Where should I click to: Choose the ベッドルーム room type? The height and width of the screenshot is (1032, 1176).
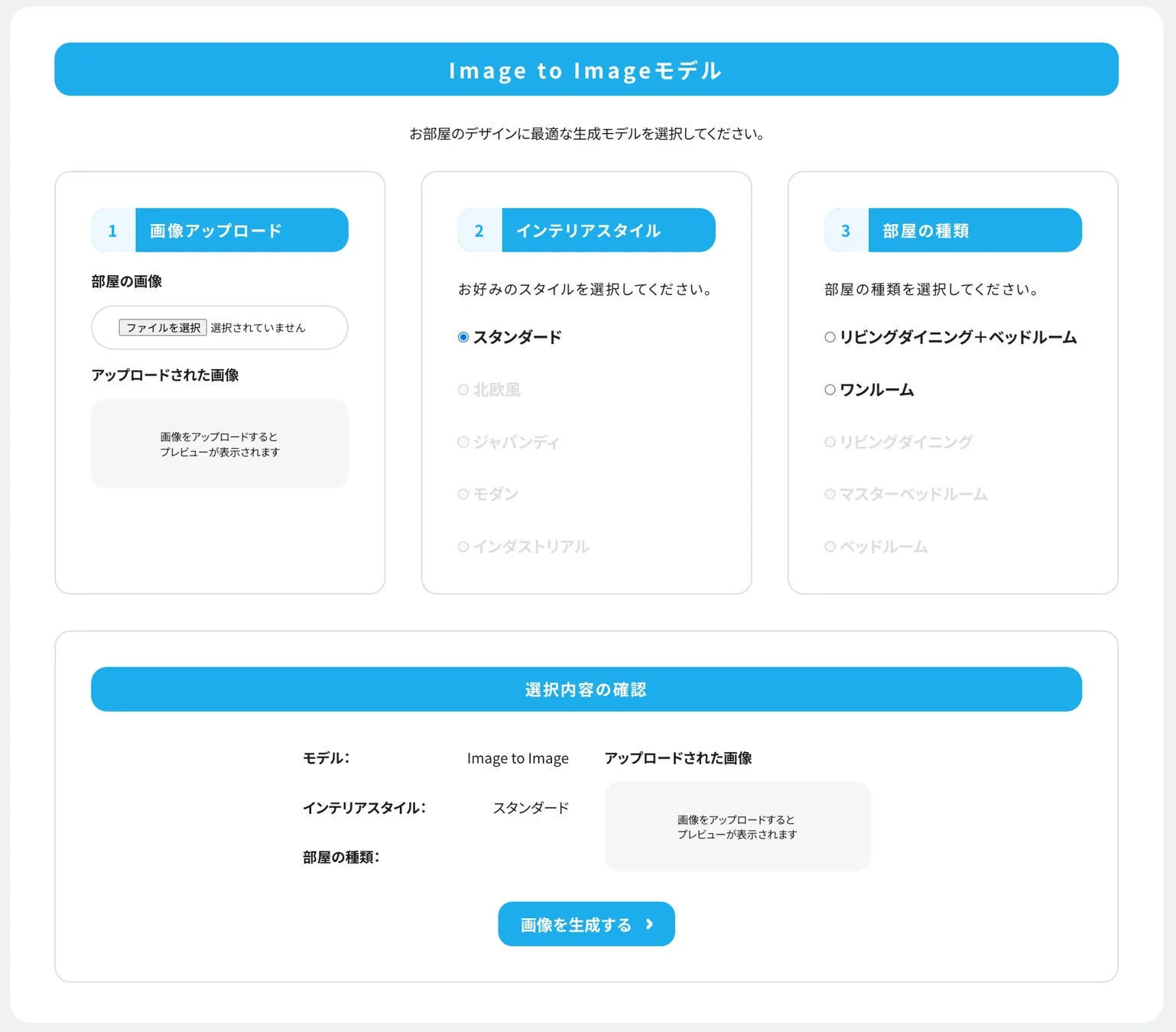tap(830, 547)
